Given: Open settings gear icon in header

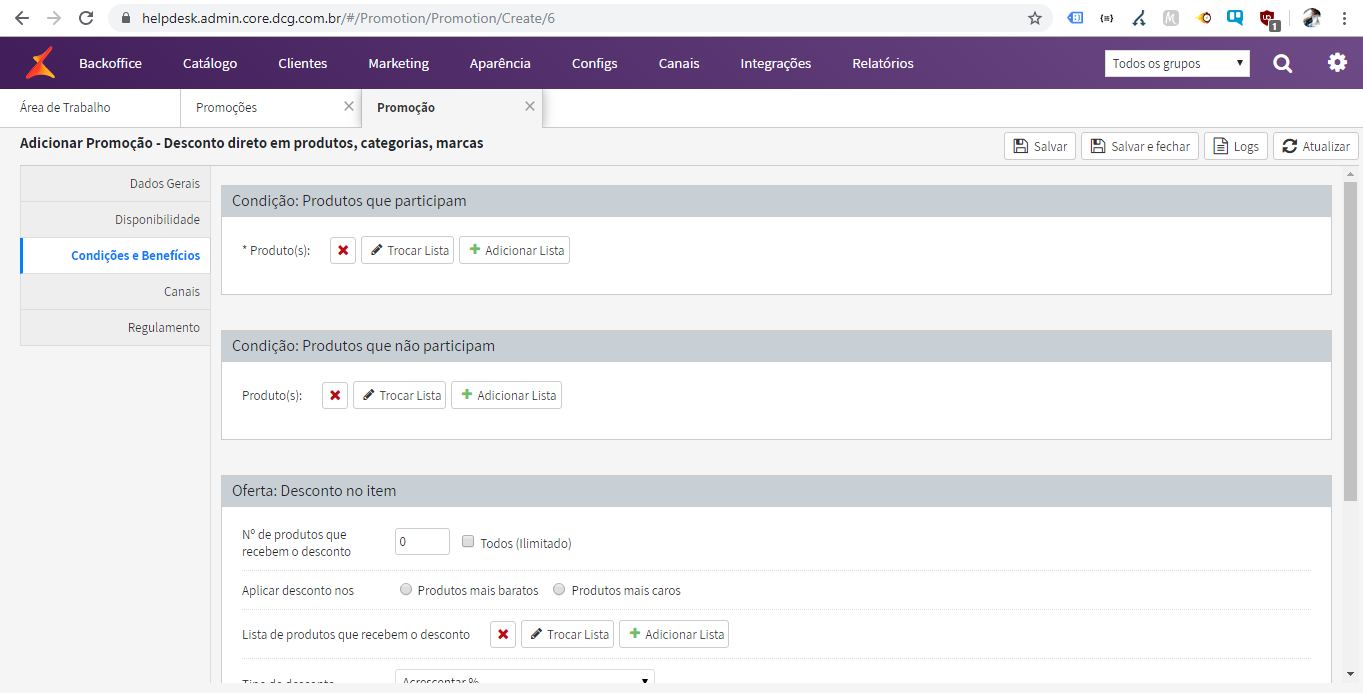Looking at the screenshot, I should (1337, 62).
